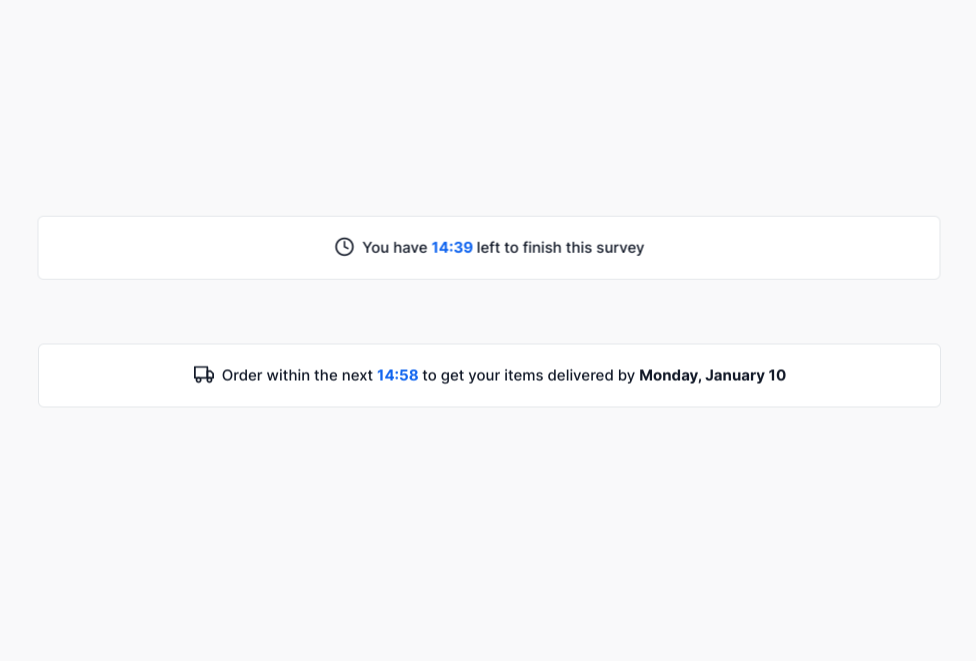Click the blue 14:39 survey countdown

[x=452, y=247]
